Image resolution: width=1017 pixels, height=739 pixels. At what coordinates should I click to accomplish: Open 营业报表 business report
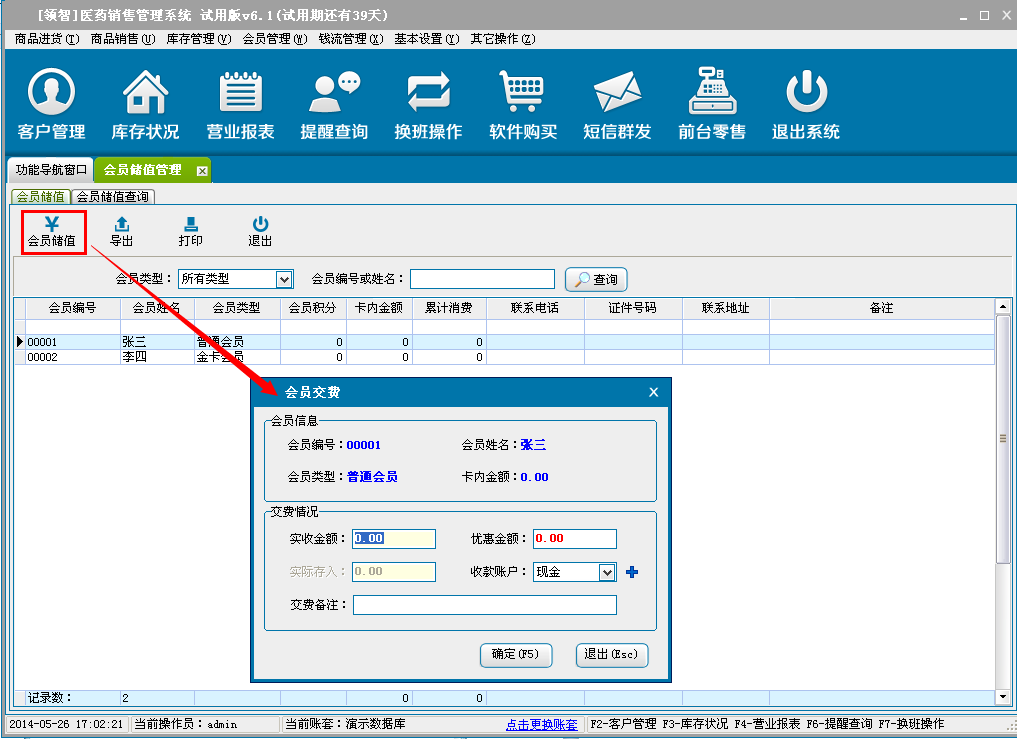tap(240, 104)
